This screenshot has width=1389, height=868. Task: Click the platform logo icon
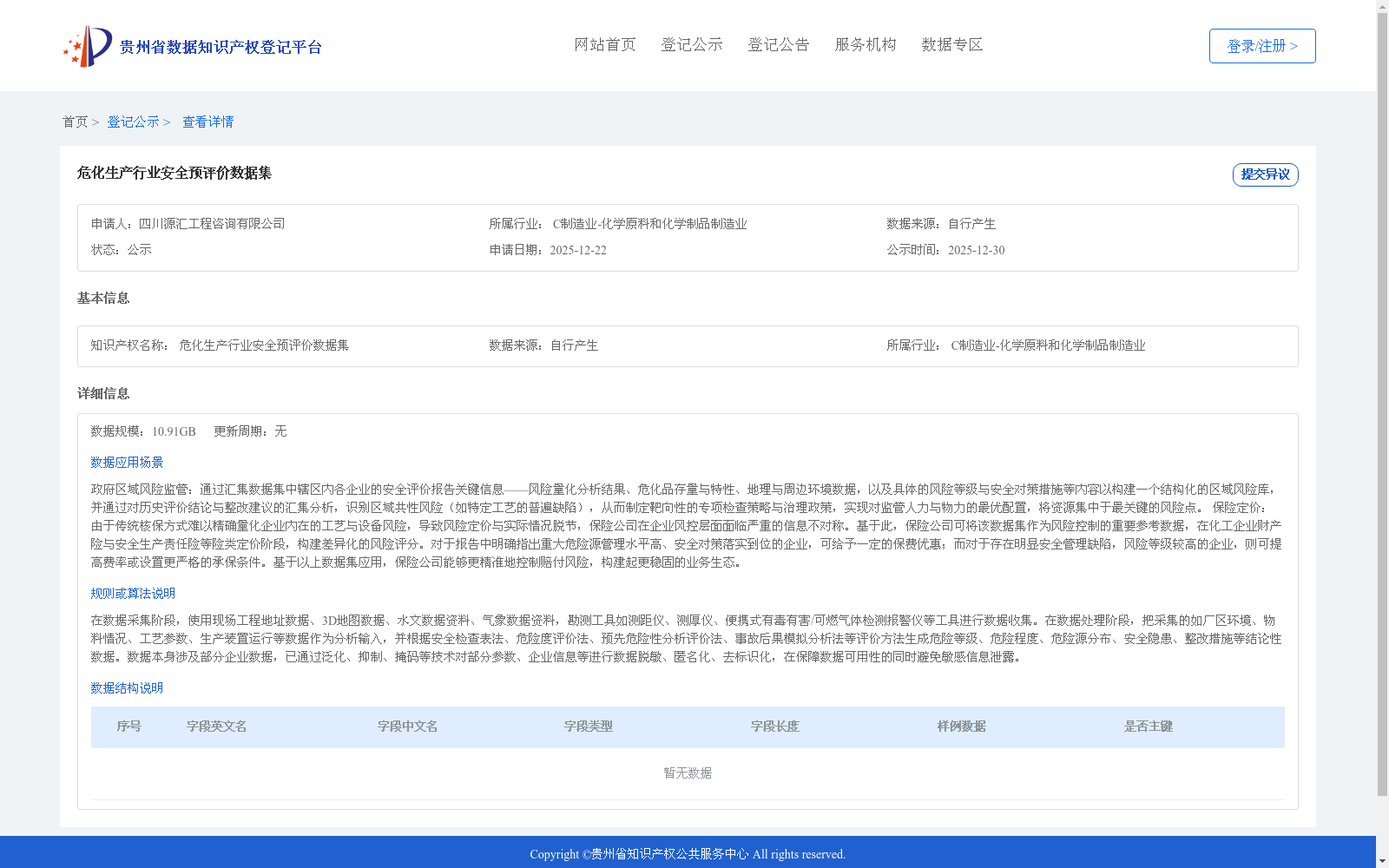(x=88, y=46)
